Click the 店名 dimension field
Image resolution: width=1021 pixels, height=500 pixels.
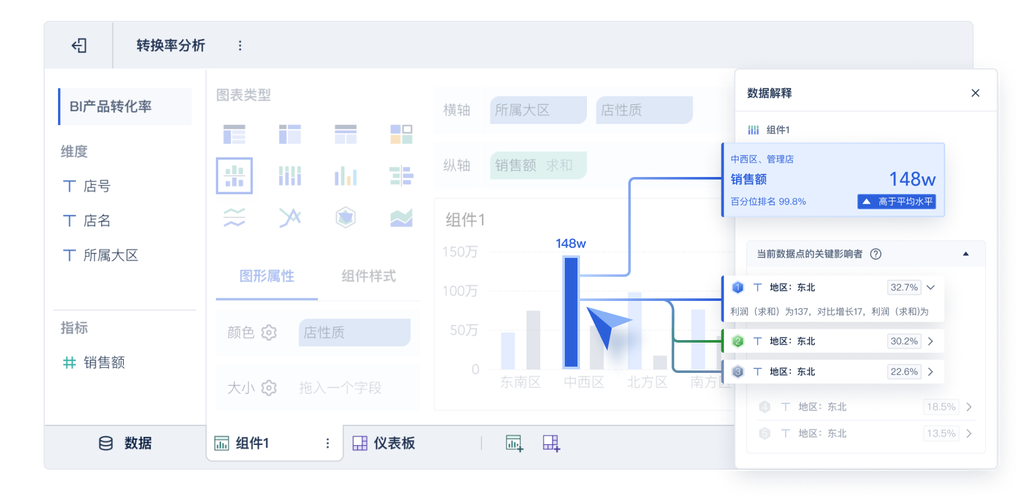click(87, 221)
